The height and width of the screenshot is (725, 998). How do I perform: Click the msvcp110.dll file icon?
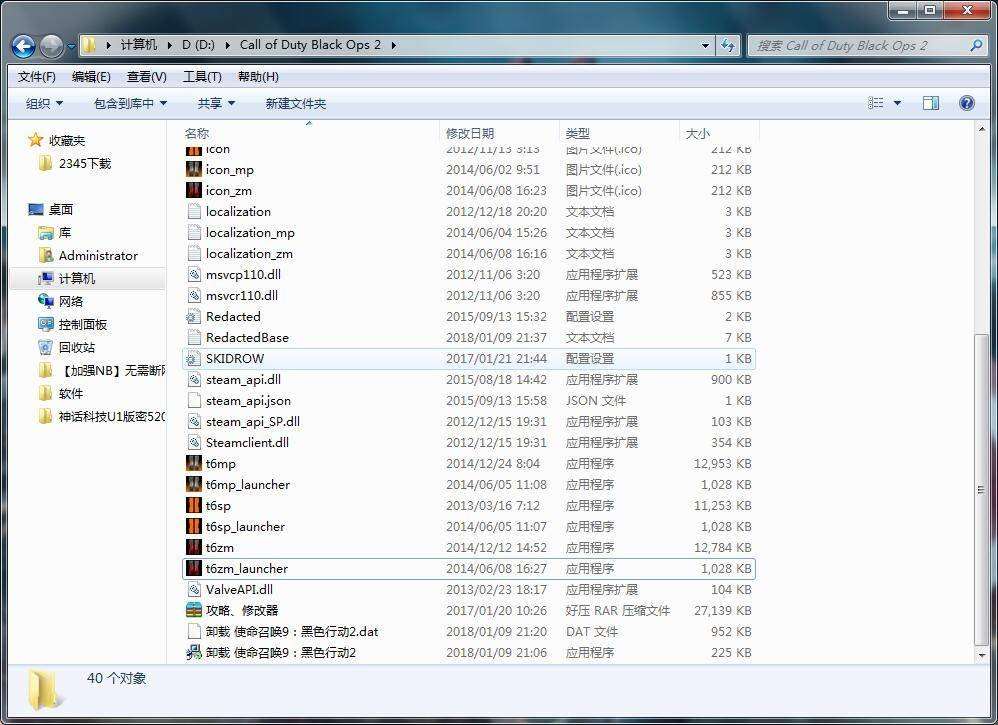tap(193, 274)
